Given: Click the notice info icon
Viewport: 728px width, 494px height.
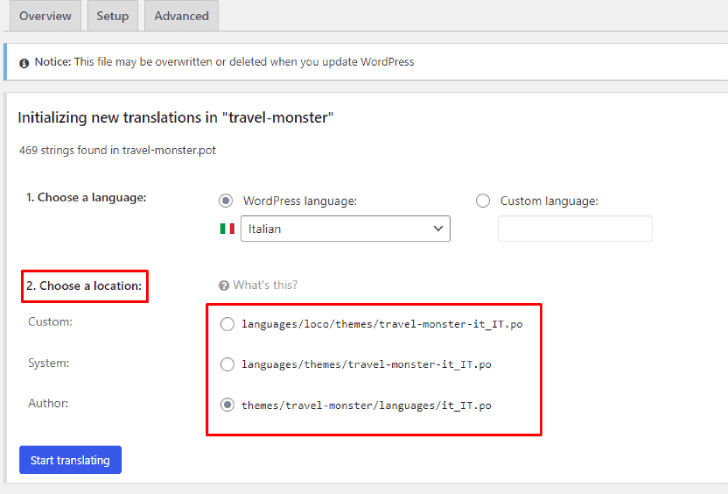Looking at the screenshot, I should point(24,63).
